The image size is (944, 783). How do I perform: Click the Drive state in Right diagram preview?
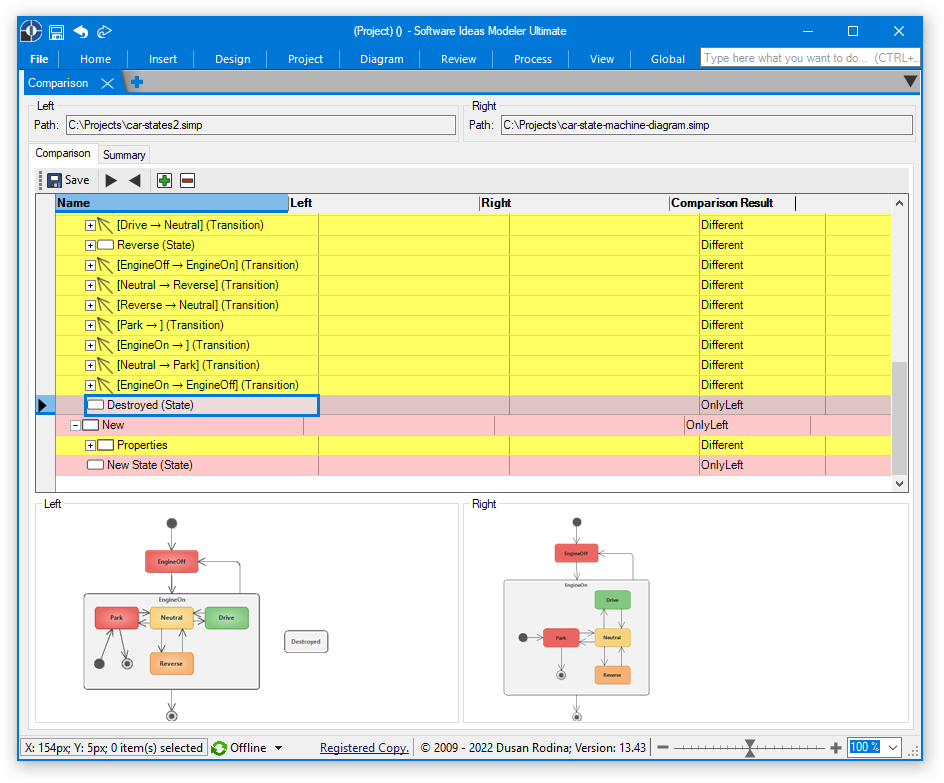pos(612,600)
